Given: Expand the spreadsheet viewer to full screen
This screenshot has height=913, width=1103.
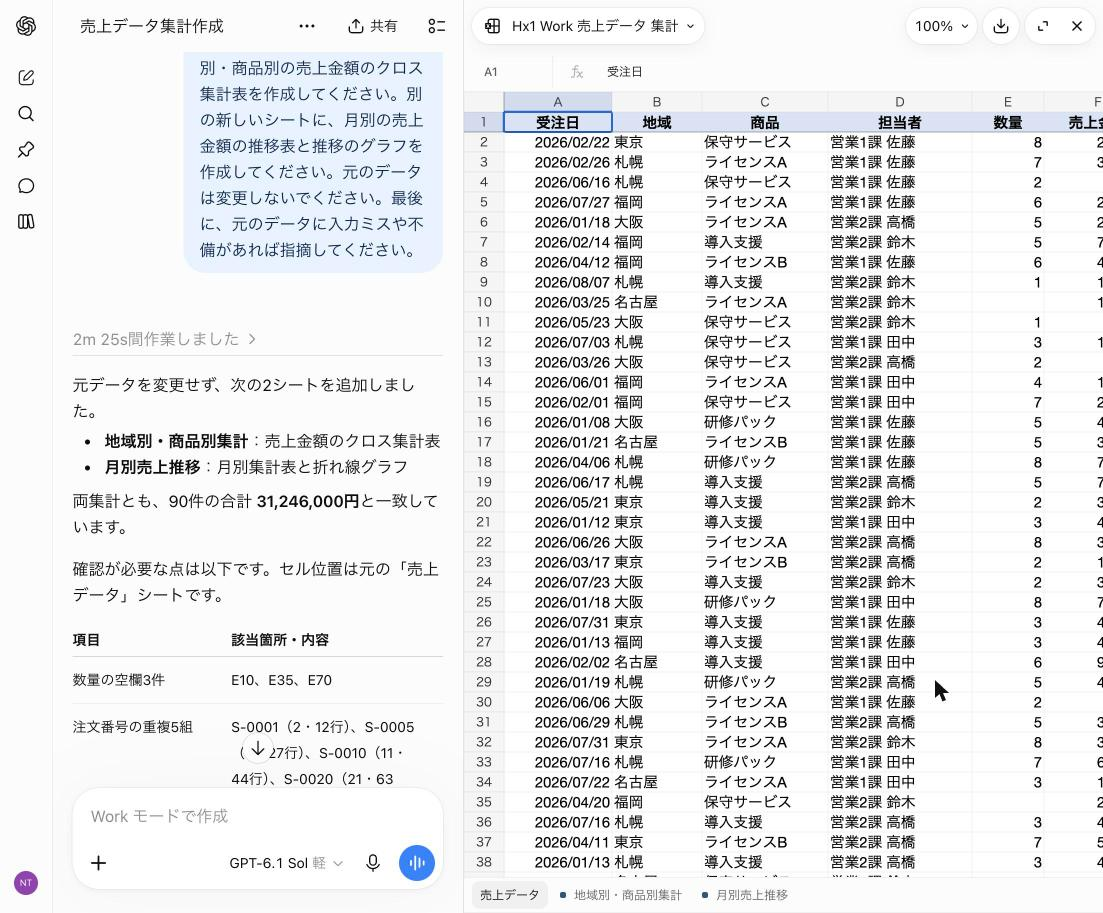Looking at the screenshot, I should [x=1043, y=26].
